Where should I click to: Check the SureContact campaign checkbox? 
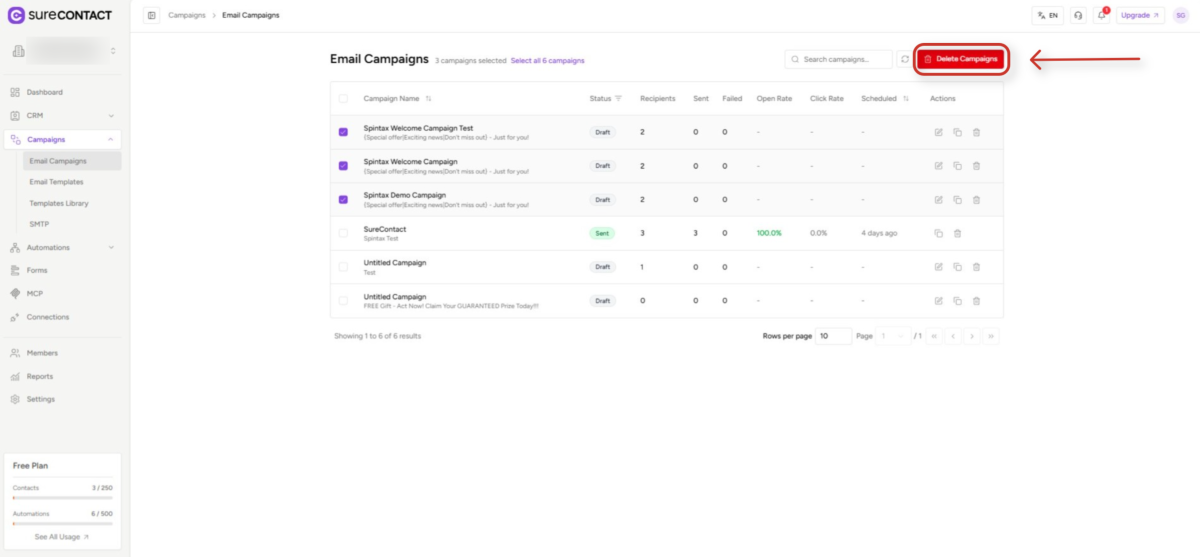[343, 233]
